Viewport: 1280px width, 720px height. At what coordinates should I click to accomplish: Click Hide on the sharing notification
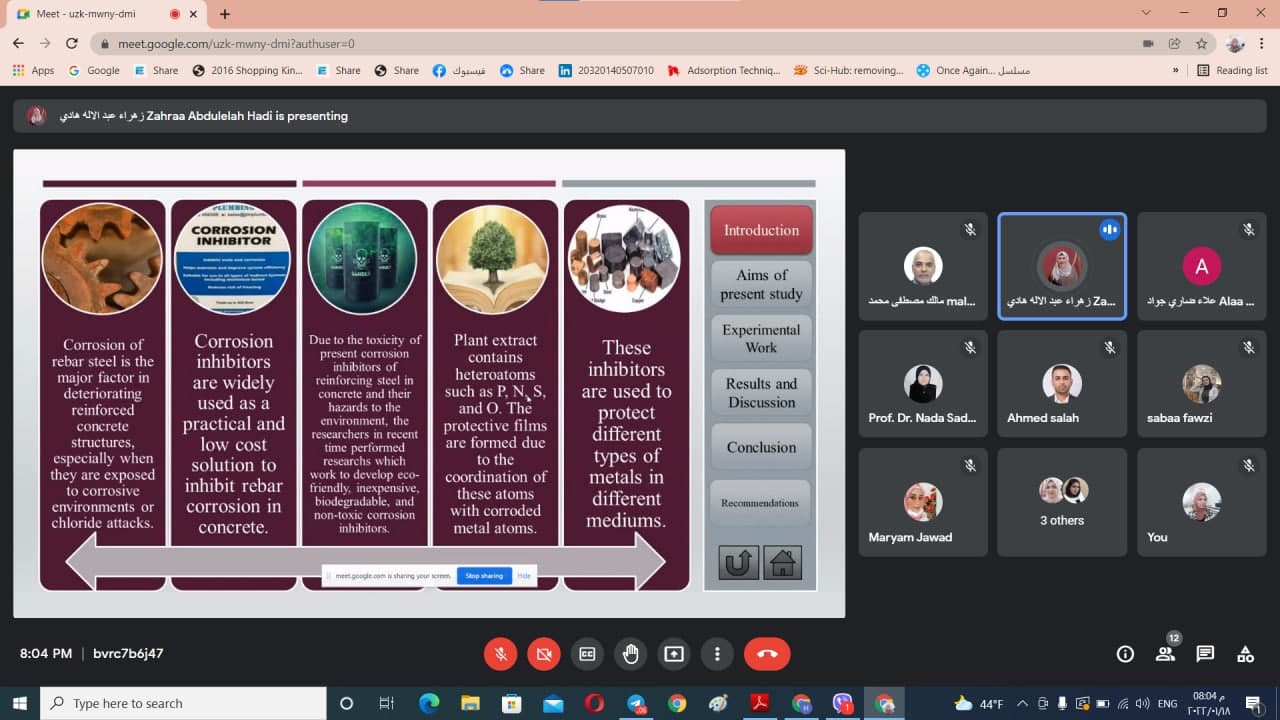tap(524, 576)
